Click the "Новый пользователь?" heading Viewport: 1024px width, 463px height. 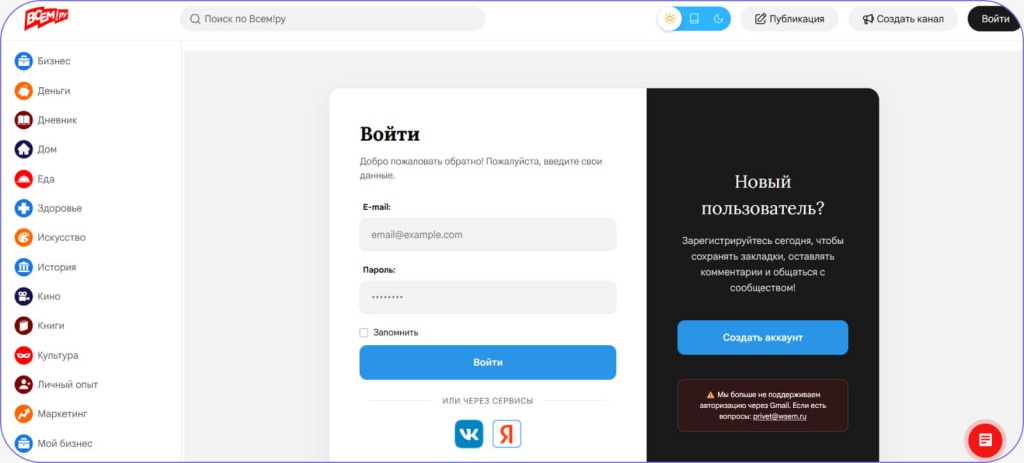click(x=762, y=195)
